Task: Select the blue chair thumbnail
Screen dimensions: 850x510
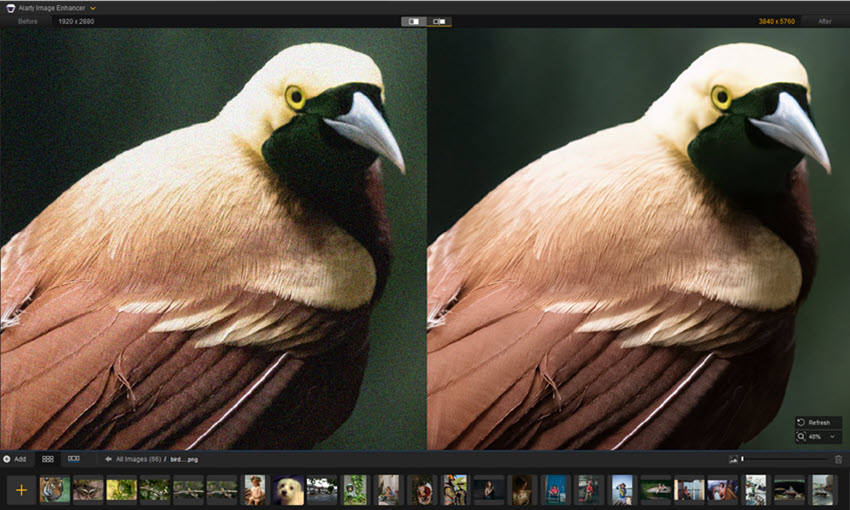Action: 556,490
